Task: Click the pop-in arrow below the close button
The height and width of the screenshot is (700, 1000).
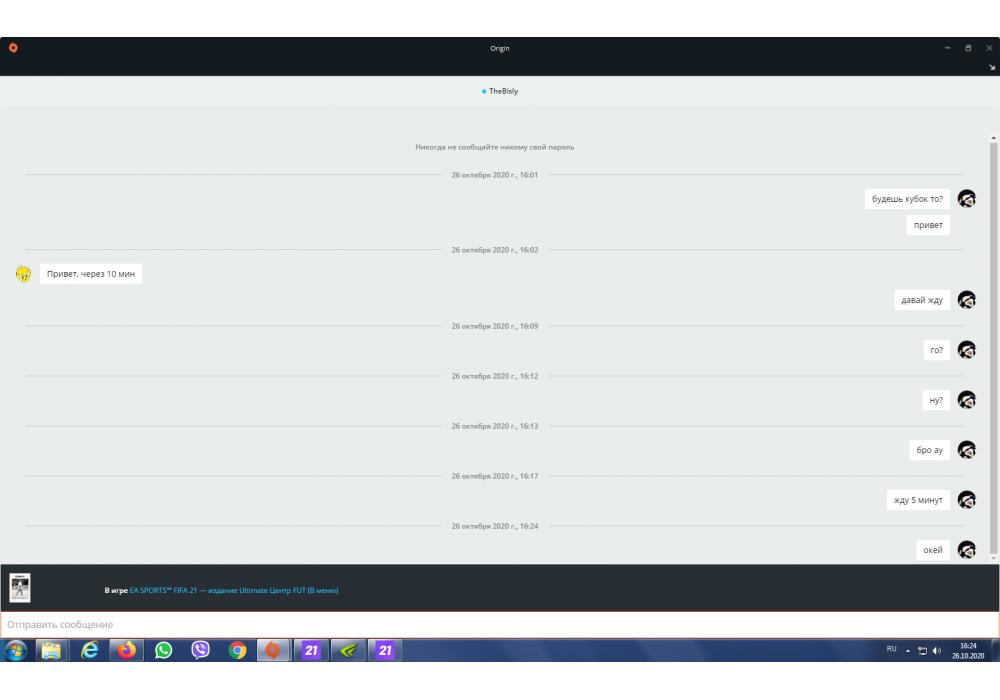Action: click(992, 67)
